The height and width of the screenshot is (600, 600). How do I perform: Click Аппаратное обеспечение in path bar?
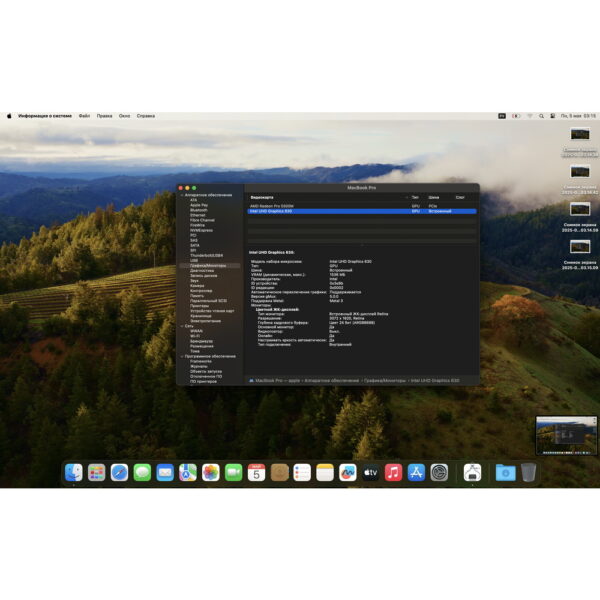tap(332, 381)
